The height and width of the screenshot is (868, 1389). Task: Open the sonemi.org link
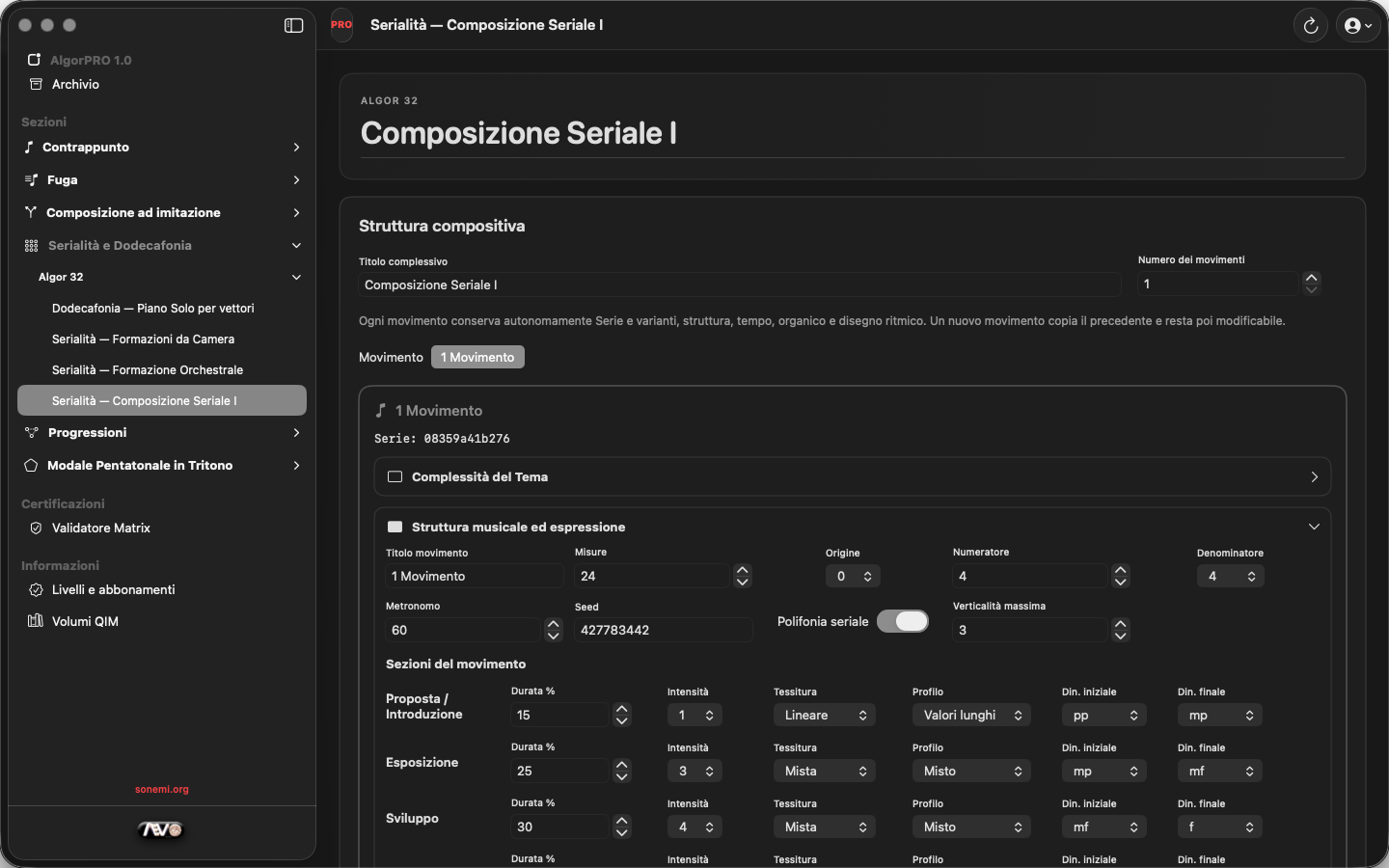pos(162,789)
